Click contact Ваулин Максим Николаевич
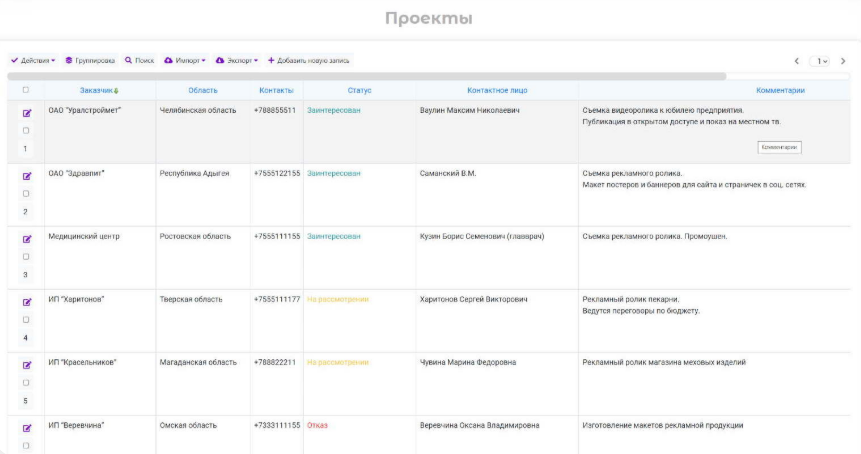 pos(469,110)
